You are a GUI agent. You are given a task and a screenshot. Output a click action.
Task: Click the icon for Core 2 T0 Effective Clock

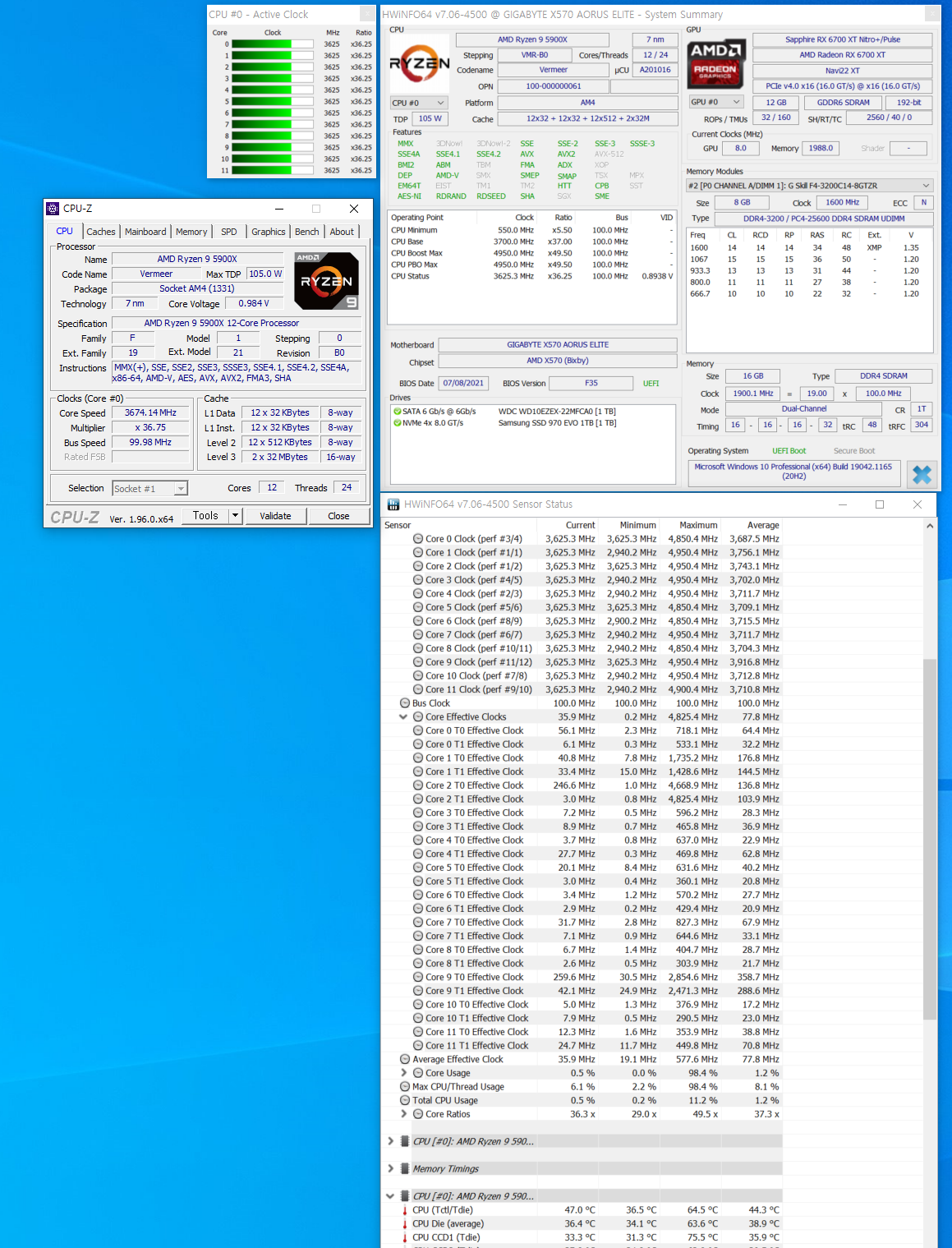[418, 785]
